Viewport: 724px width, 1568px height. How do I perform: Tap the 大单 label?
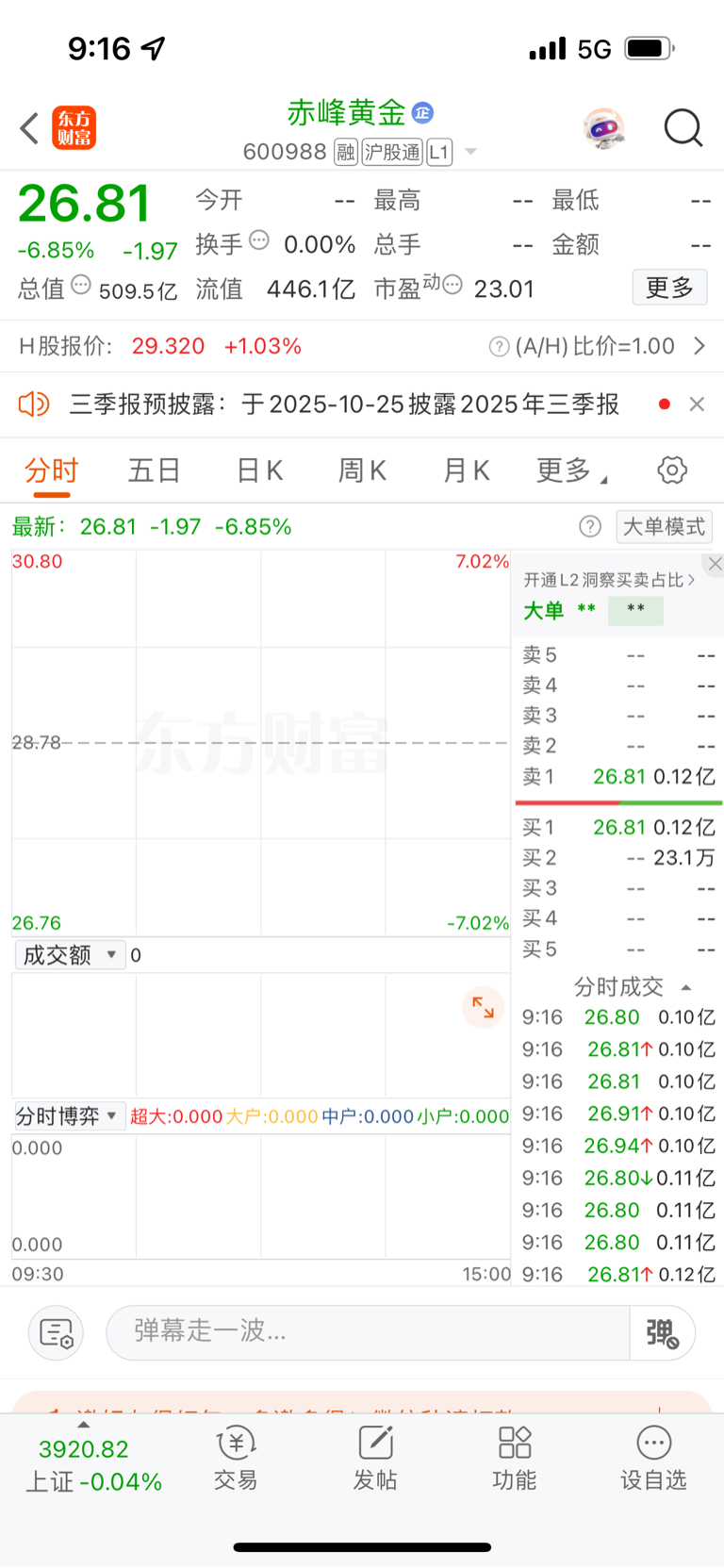click(544, 611)
